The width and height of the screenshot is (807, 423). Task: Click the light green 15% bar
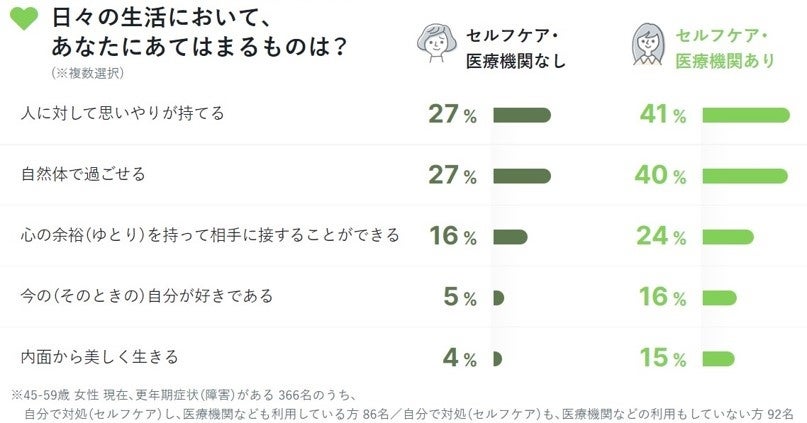tap(718, 358)
